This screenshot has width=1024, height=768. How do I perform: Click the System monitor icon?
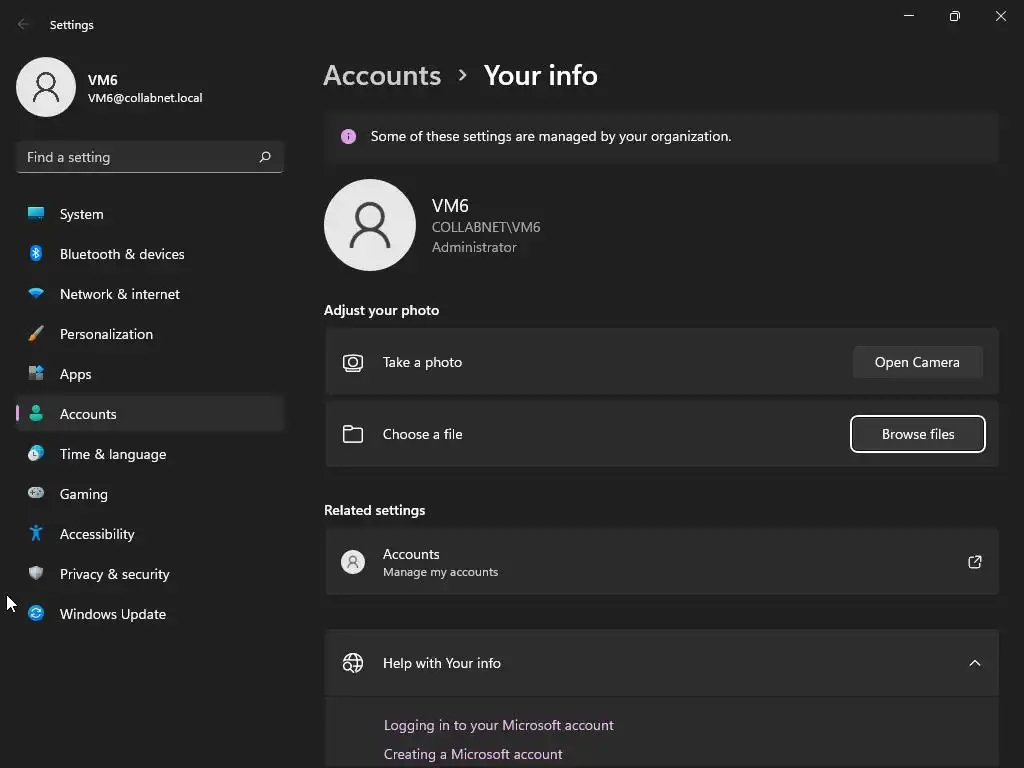point(36,214)
